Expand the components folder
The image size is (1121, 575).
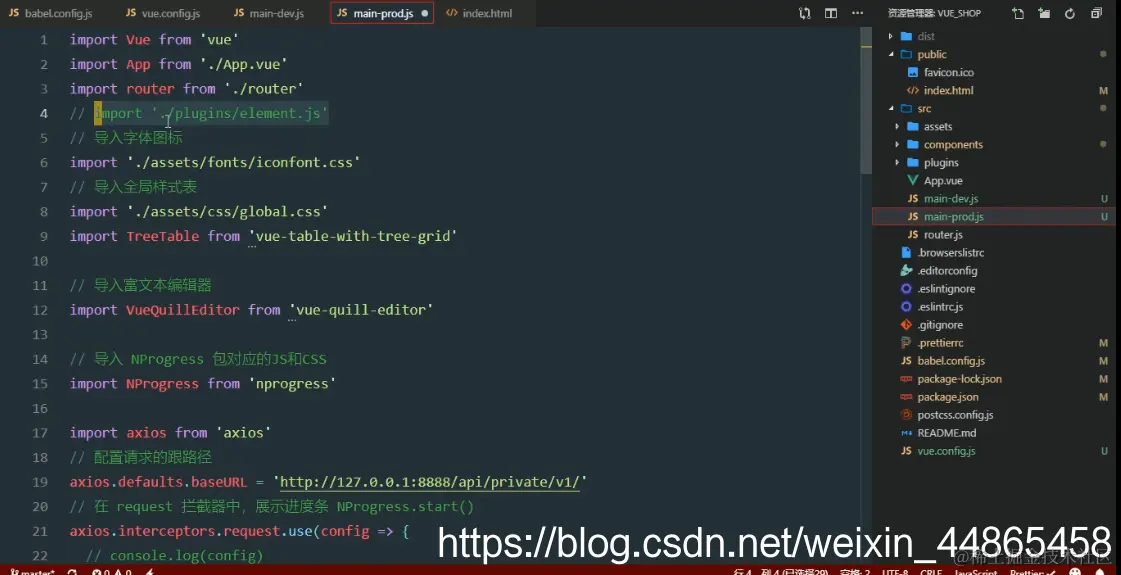pos(897,144)
